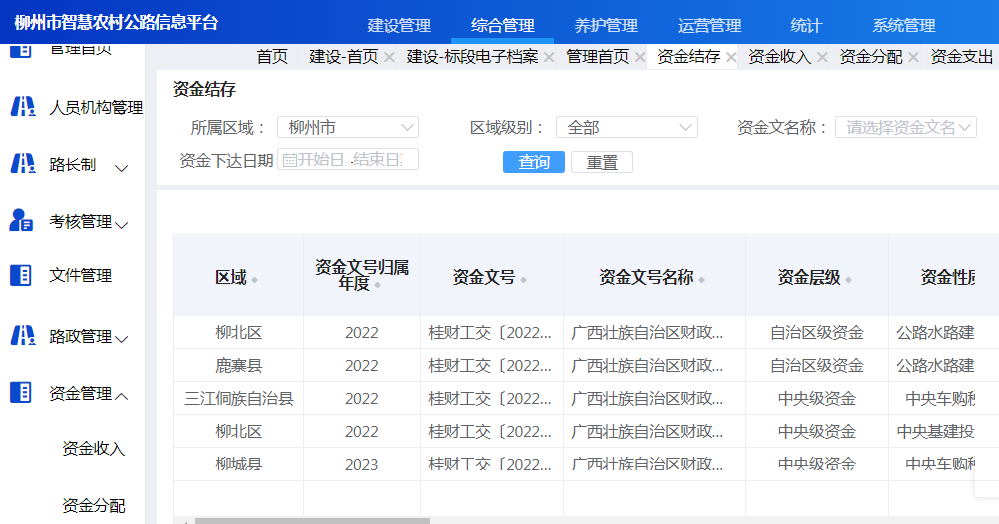Click the horizontal table scrollbar

point(312,520)
